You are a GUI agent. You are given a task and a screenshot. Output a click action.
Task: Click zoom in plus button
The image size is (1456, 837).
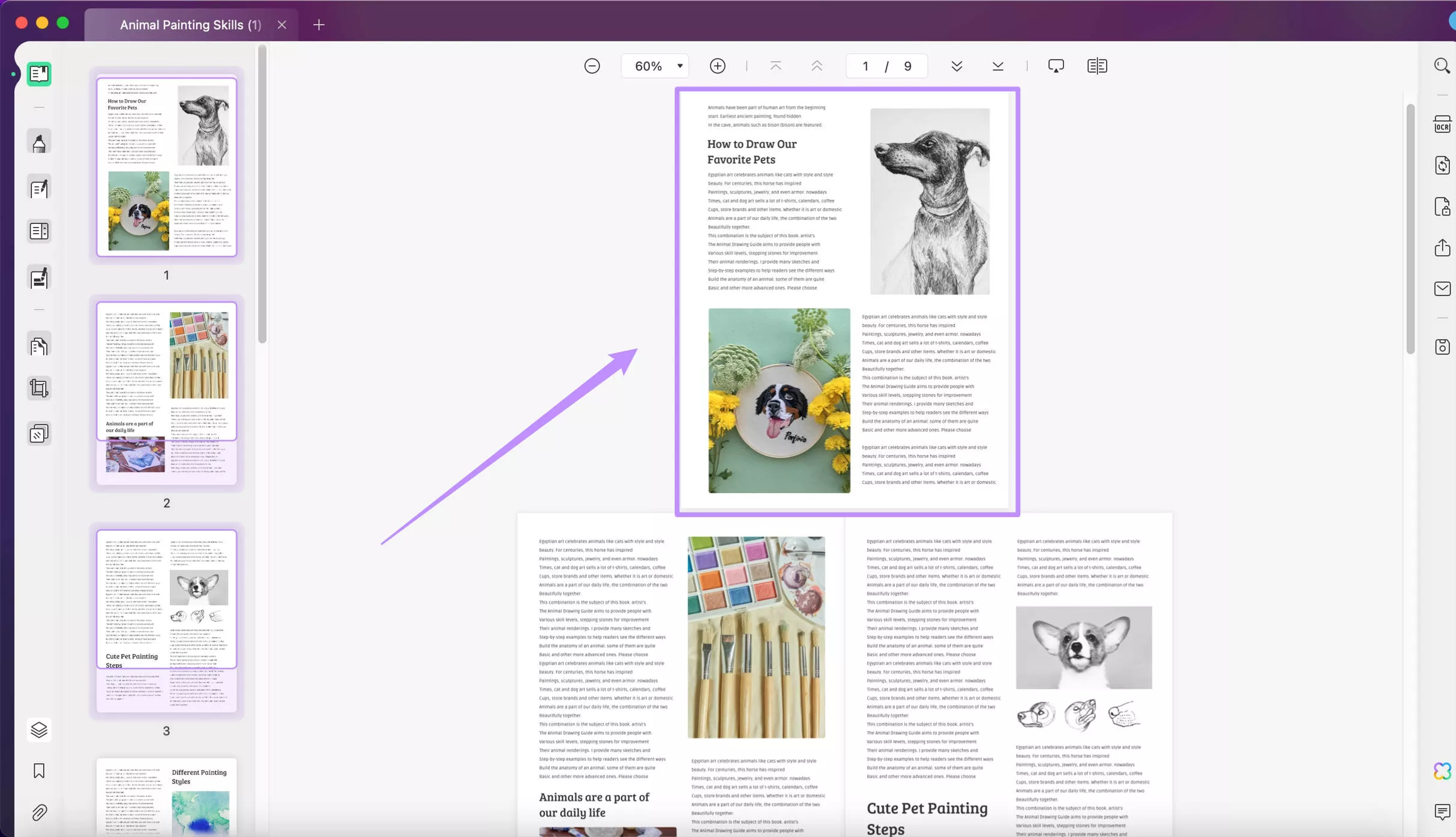717,65
